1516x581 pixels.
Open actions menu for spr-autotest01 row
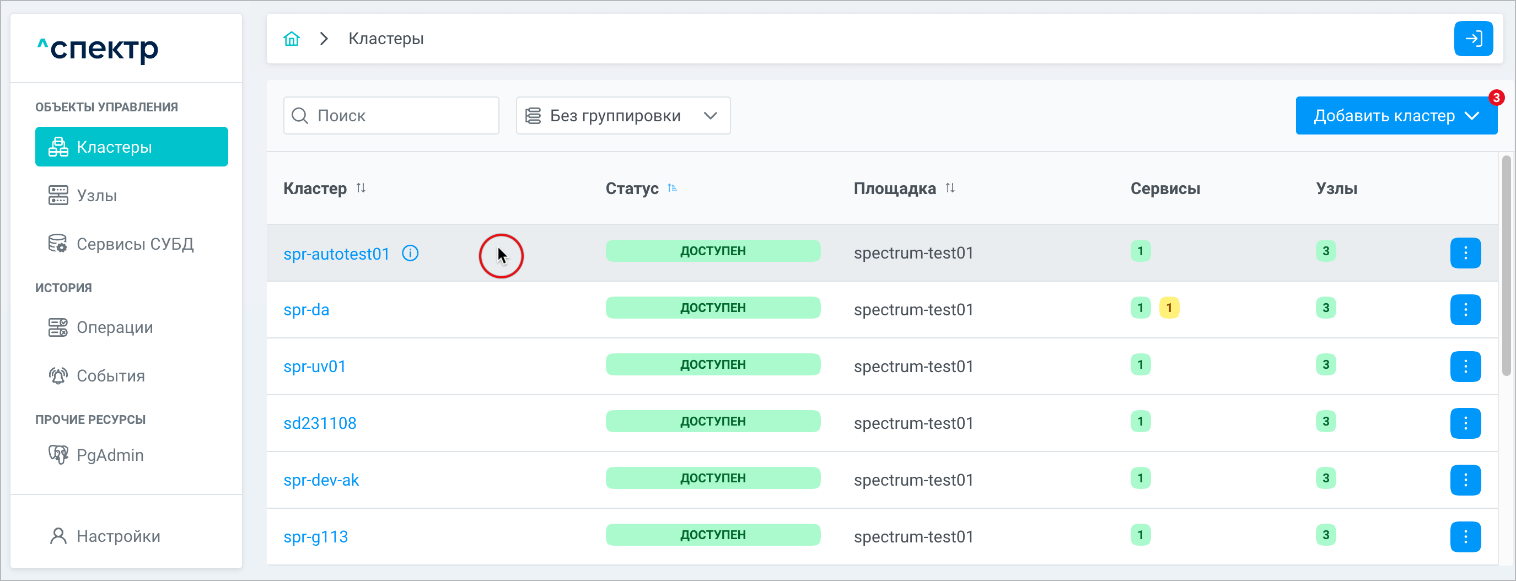[x=1465, y=253]
